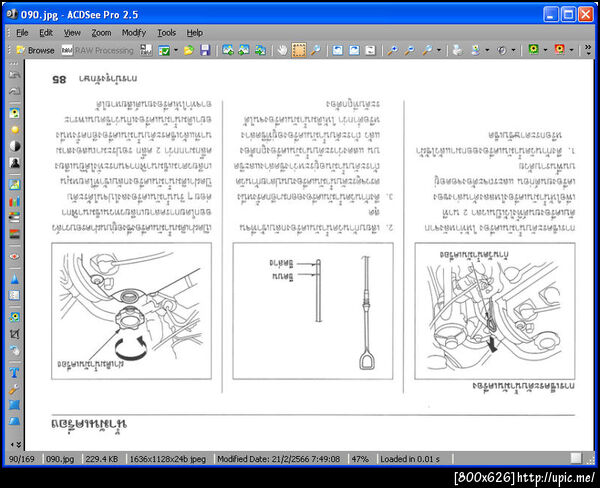Select the magnifier zoom tool beside selection
The height and width of the screenshot is (488, 600).
[x=315, y=50]
